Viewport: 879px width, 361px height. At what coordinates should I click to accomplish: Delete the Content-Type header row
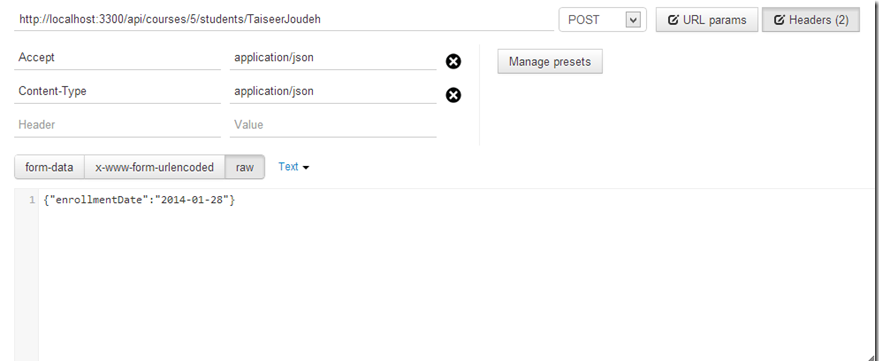[454, 95]
